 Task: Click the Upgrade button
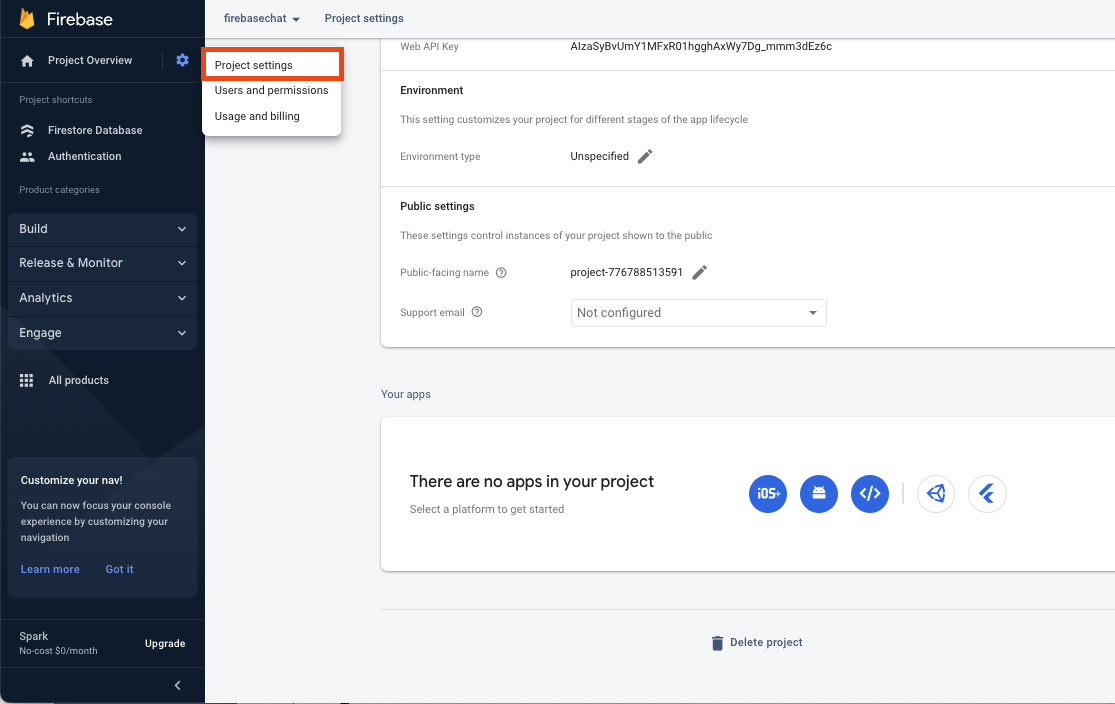click(164, 643)
